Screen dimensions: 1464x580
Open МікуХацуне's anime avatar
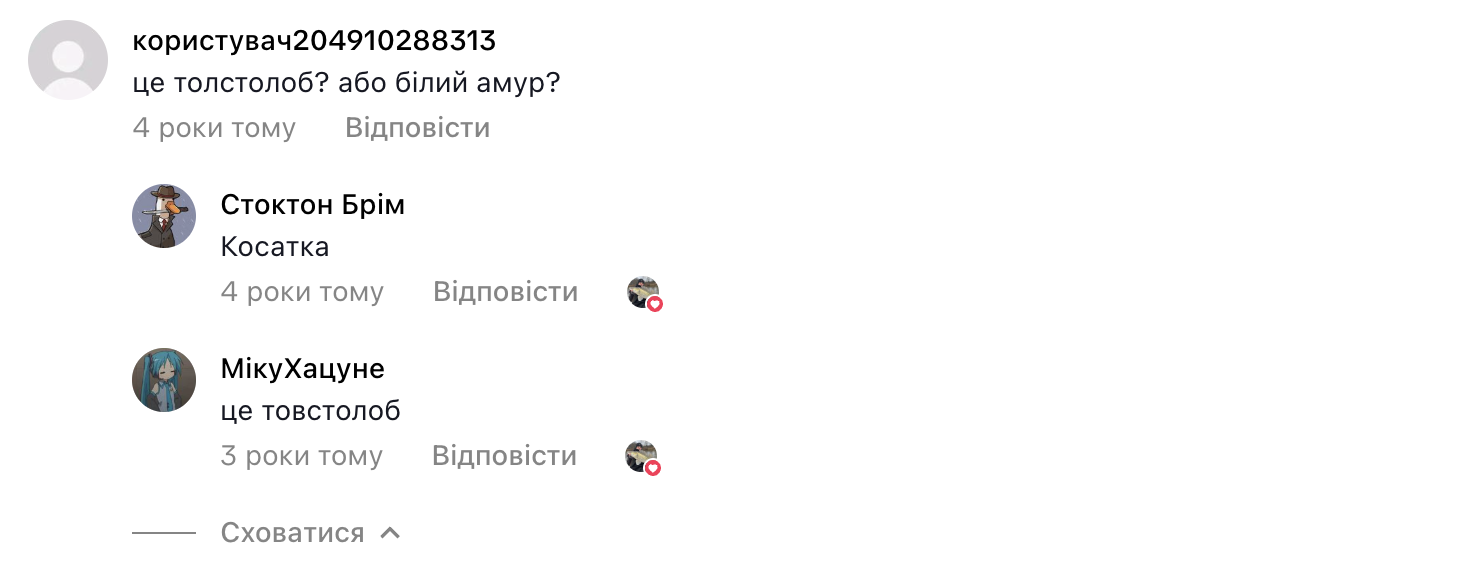[x=164, y=380]
